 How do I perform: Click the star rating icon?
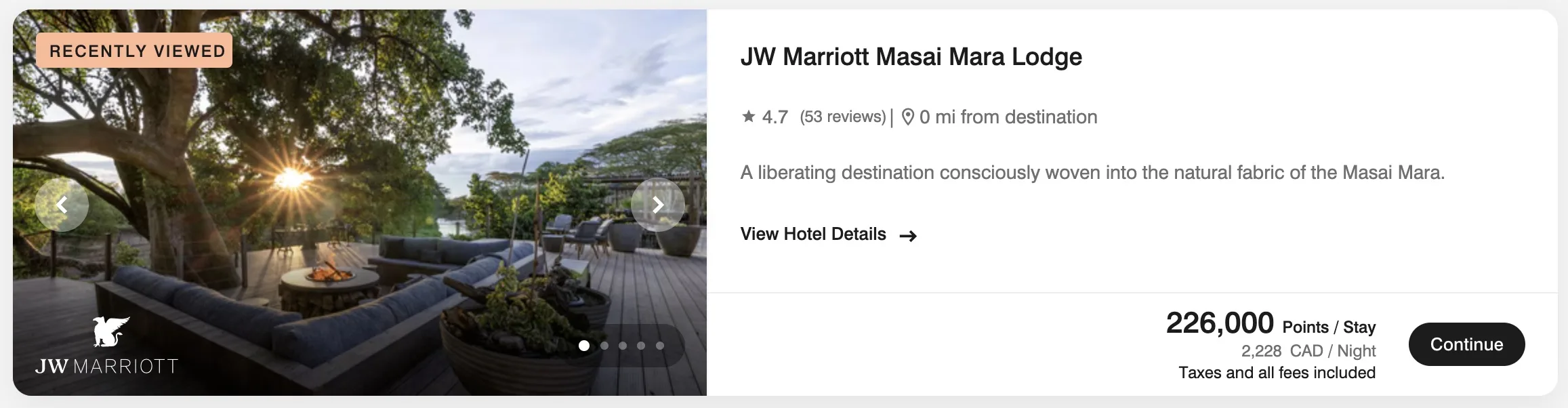coord(748,117)
